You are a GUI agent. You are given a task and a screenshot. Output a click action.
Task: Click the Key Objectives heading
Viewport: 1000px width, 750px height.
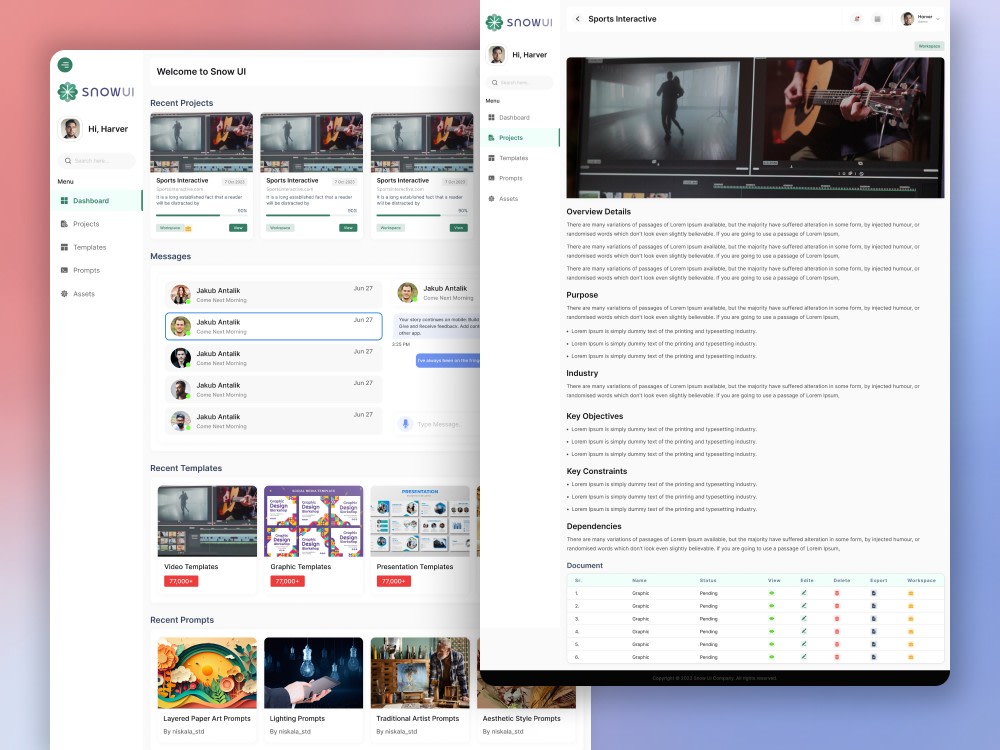click(594, 416)
